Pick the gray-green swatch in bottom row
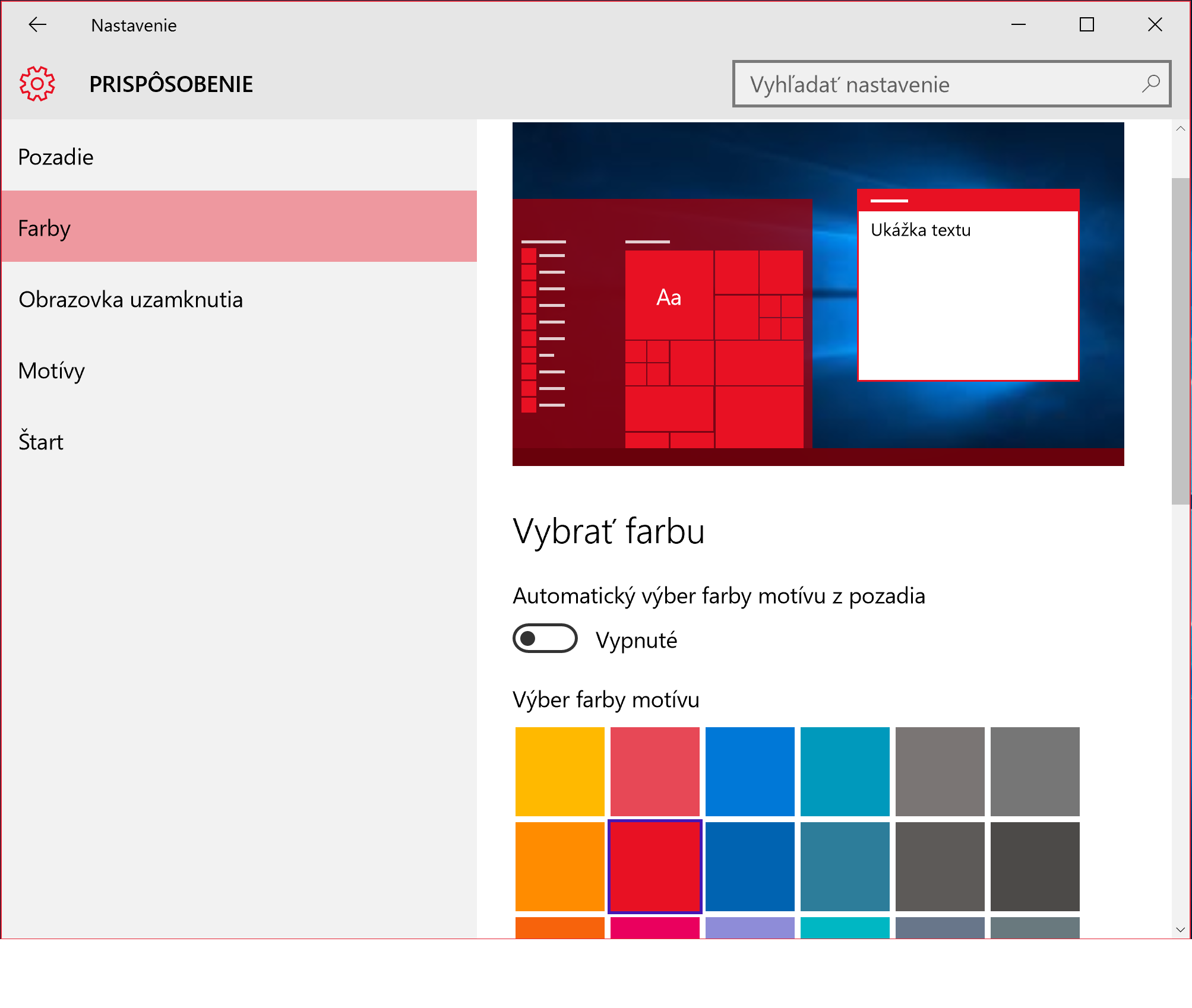This screenshot has height=1008, width=1192. [x=1035, y=928]
